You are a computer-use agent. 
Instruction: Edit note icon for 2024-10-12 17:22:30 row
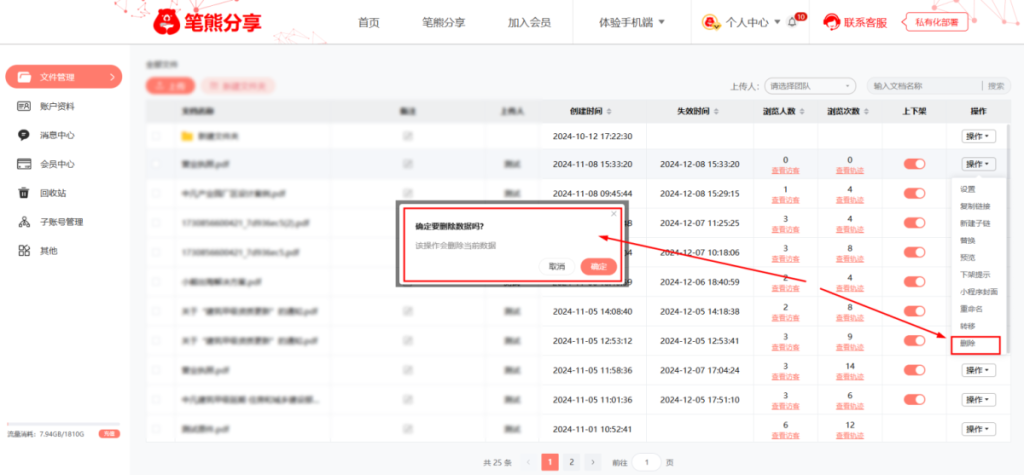point(408,136)
